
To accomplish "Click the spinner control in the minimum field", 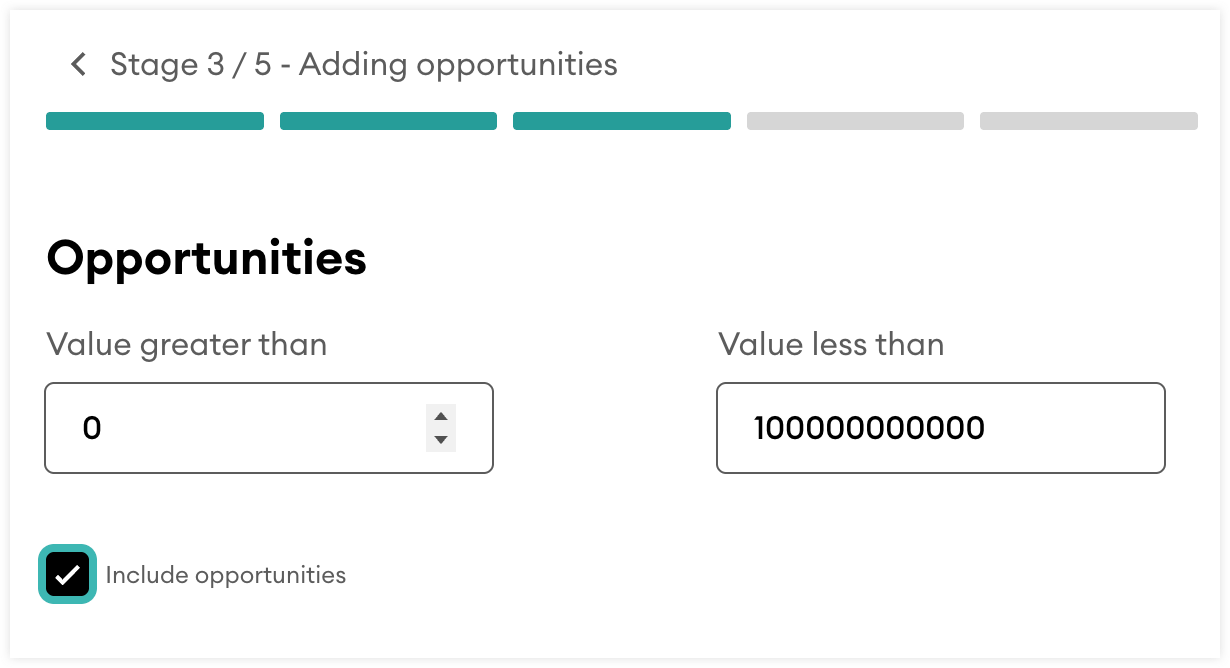I will [441, 428].
